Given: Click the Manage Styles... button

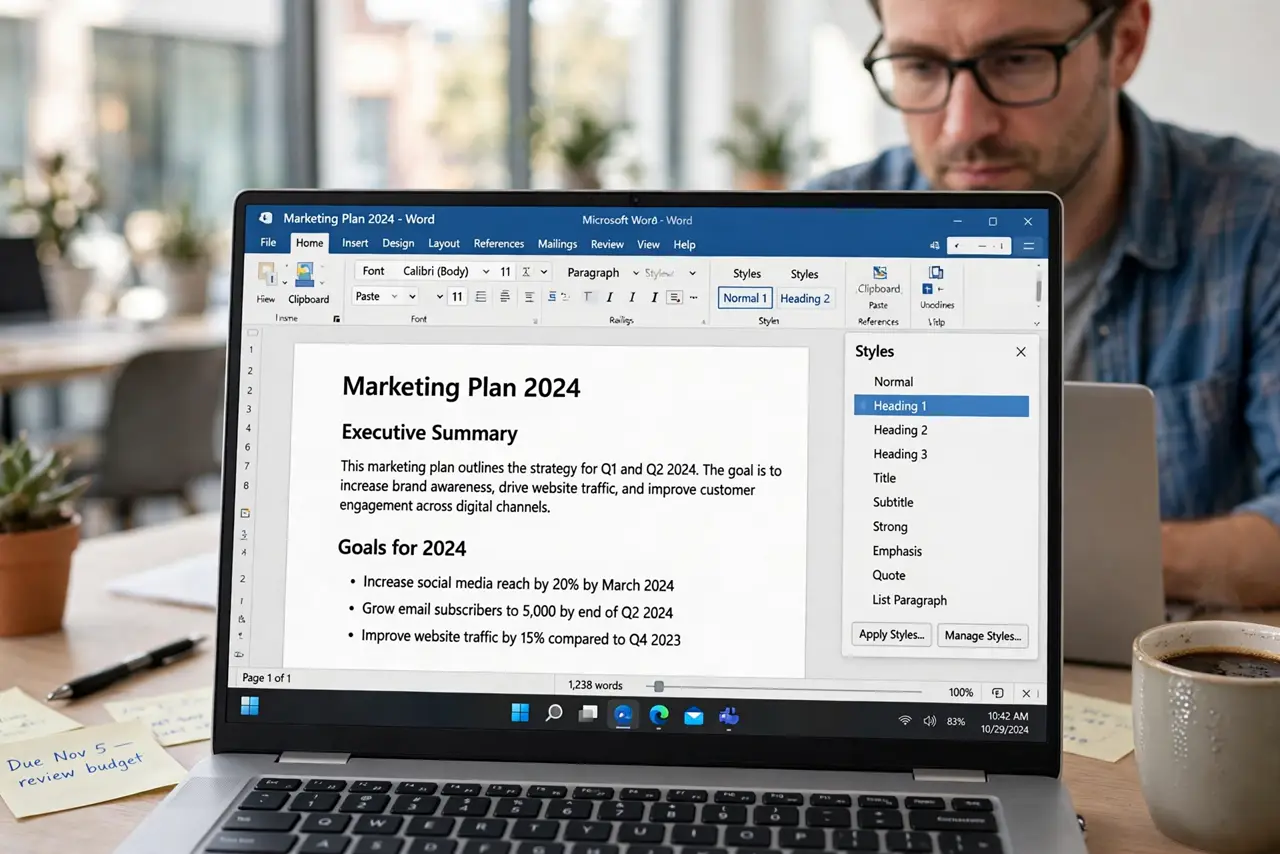Looking at the screenshot, I should point(982,636).
